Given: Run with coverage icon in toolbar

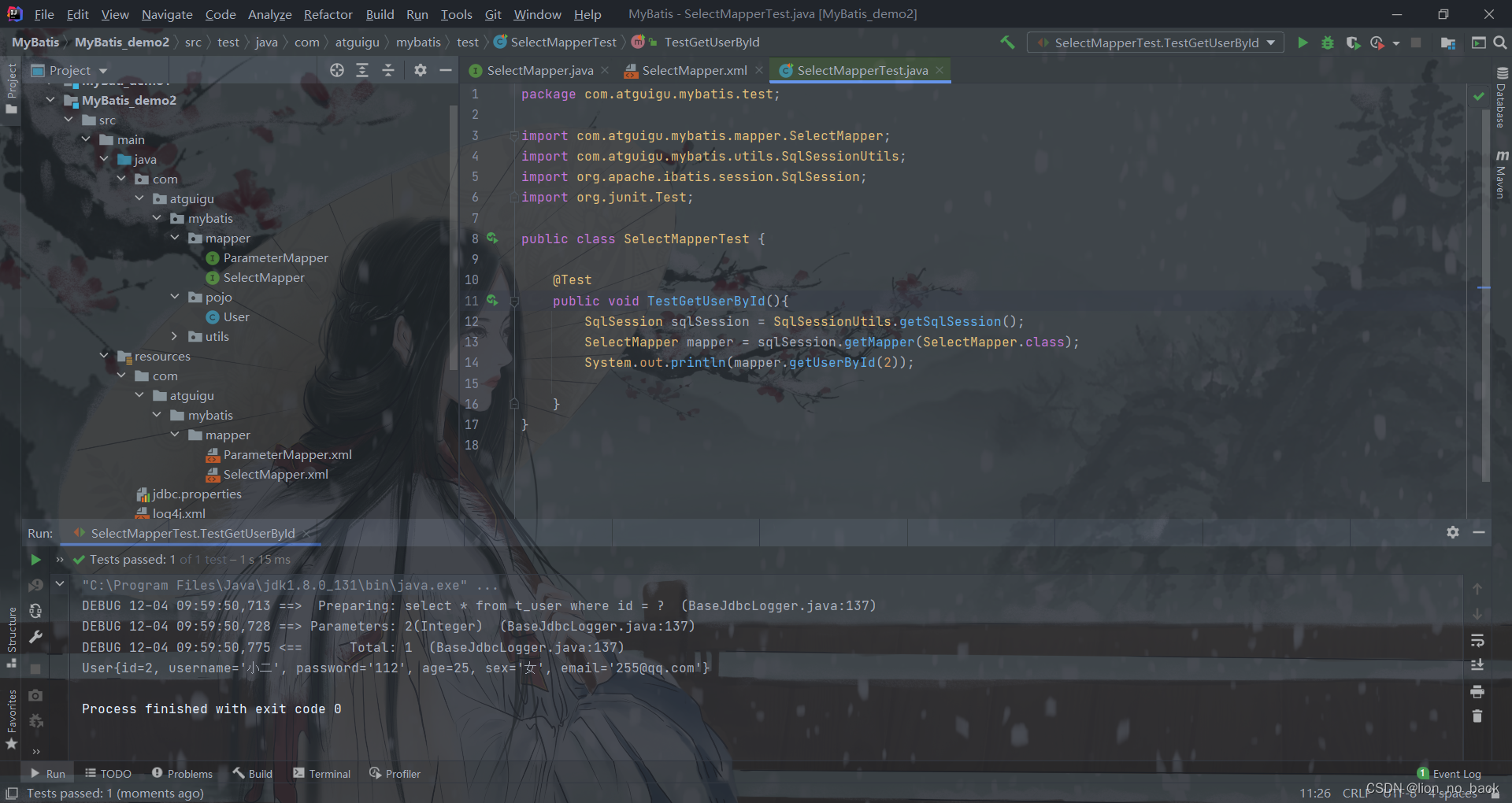Looking at the screenshot, I should [1353, 43].
